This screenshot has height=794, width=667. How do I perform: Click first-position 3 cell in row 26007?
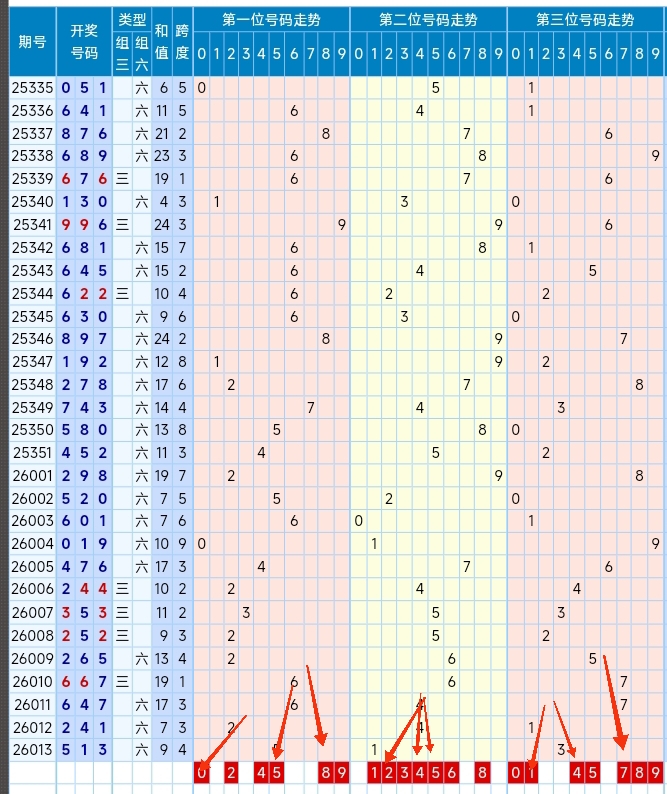[x=246, y=613]
